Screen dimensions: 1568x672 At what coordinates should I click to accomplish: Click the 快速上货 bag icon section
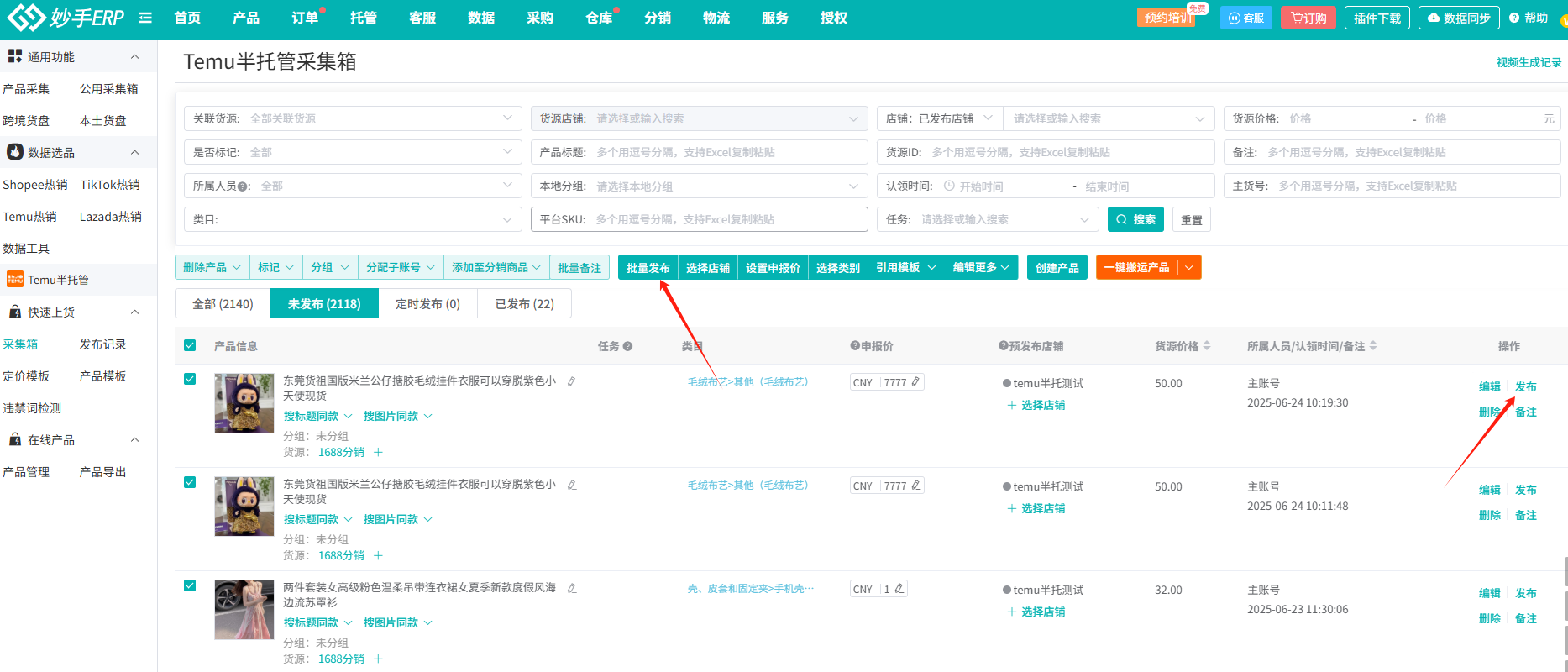[x=15, y=312]
